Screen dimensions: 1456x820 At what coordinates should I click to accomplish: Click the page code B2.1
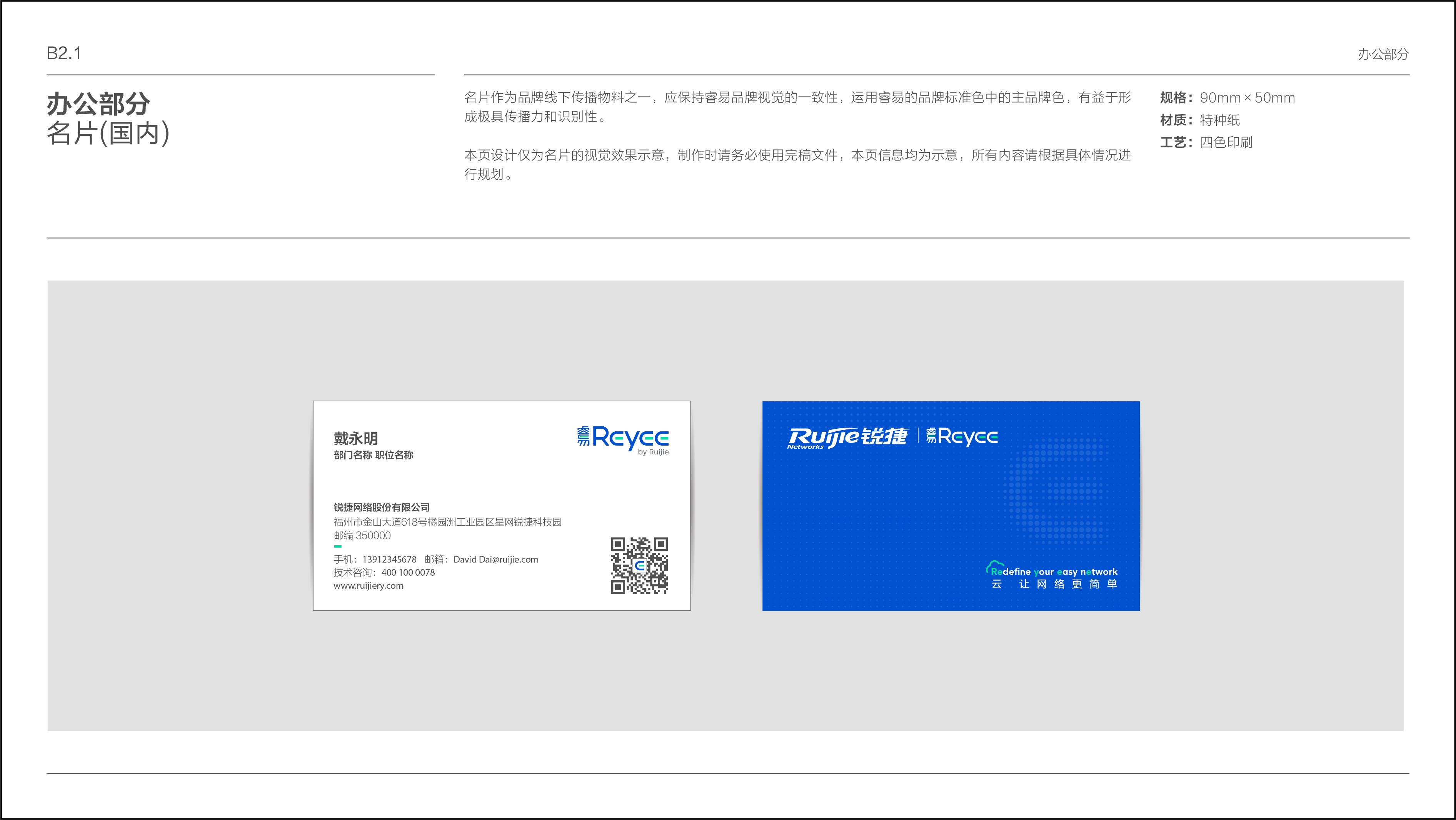click(64, 53)
